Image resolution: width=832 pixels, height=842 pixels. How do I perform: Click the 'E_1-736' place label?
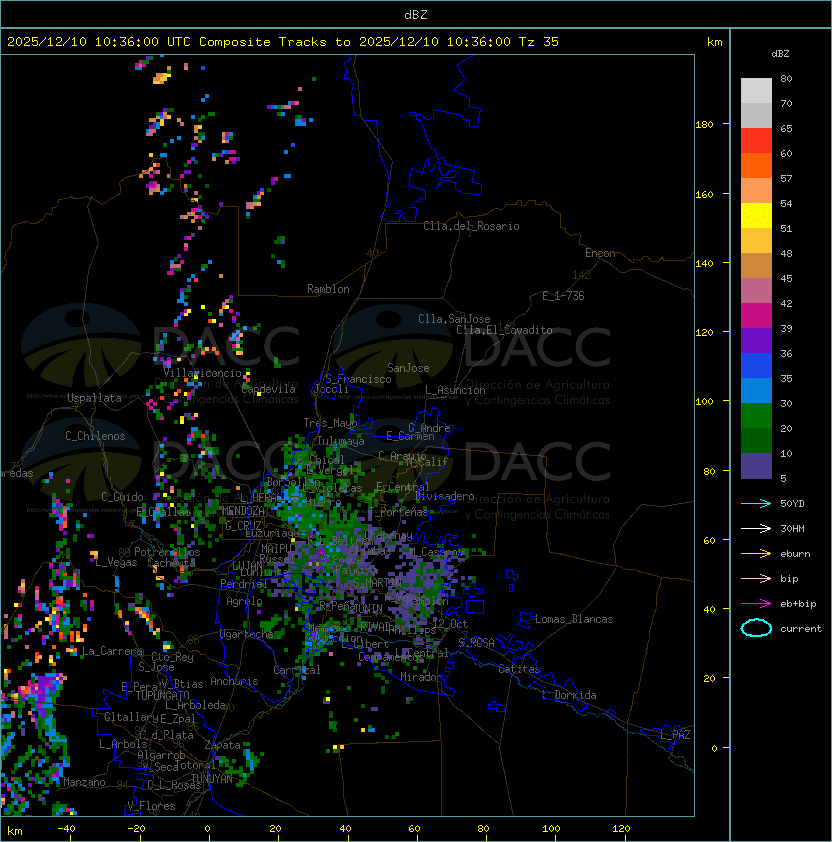coord(563,296)
